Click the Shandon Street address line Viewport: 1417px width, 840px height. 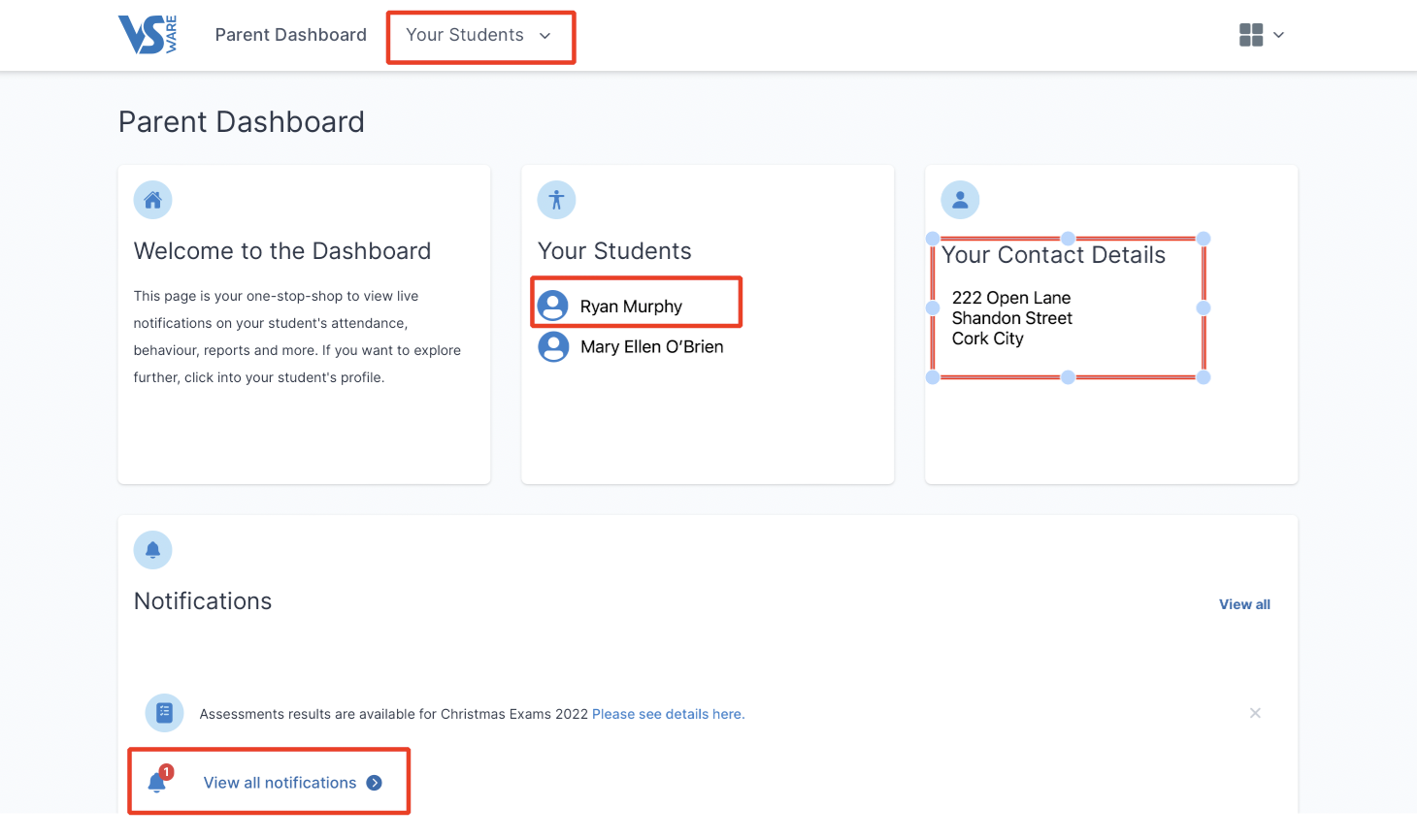(x=1012, y=318)
